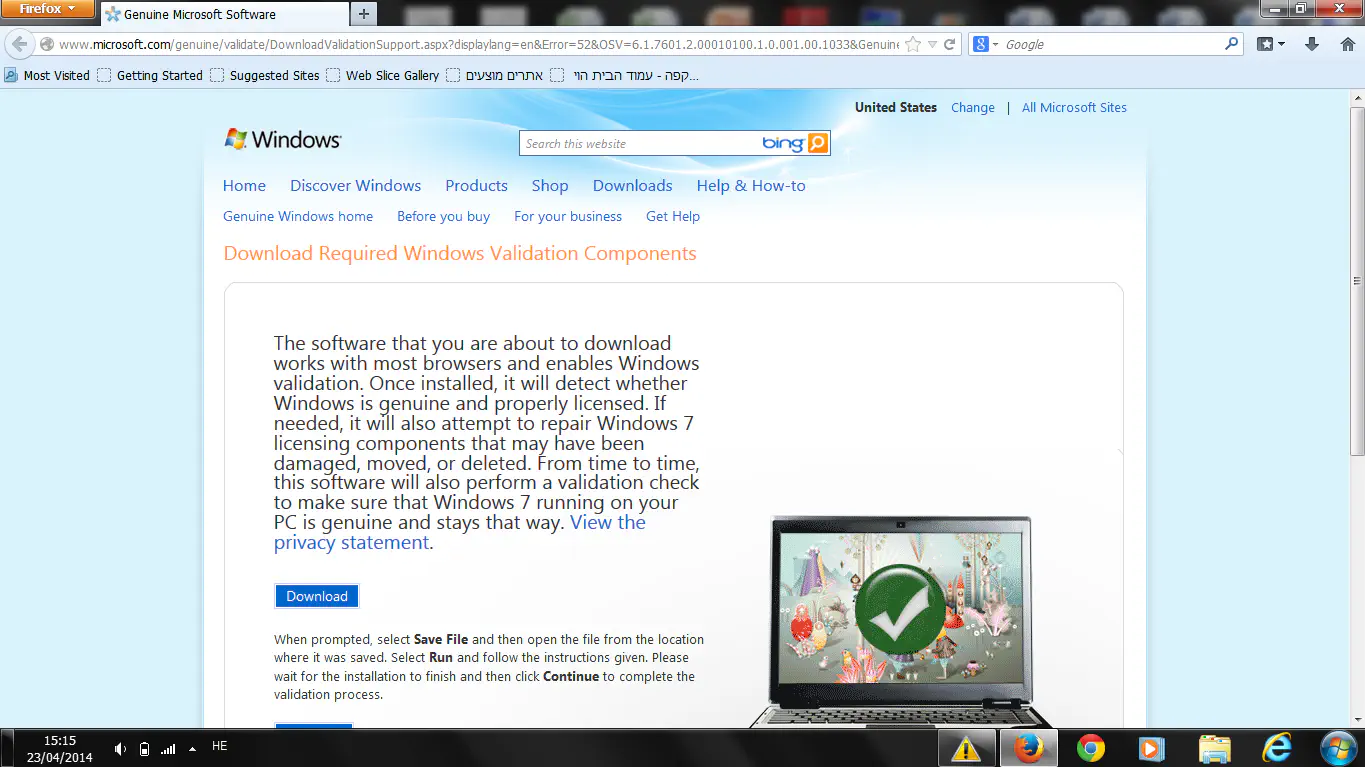Switch to the Genuine Microsoft Software tab
Screen dimensions: 1365x767
pos(200,15)
